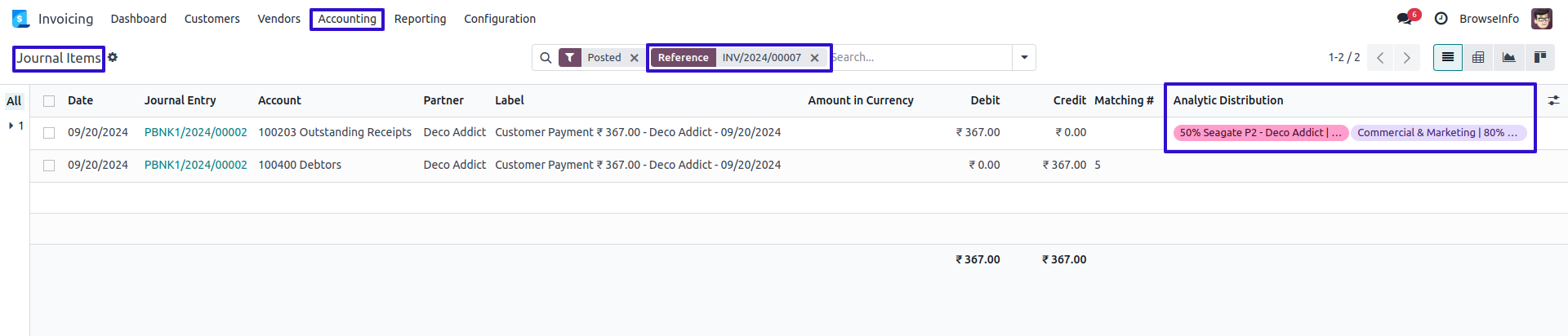Switch to the pivot table view
This screenshot has height=336, width=1568.
[1478, 57]
